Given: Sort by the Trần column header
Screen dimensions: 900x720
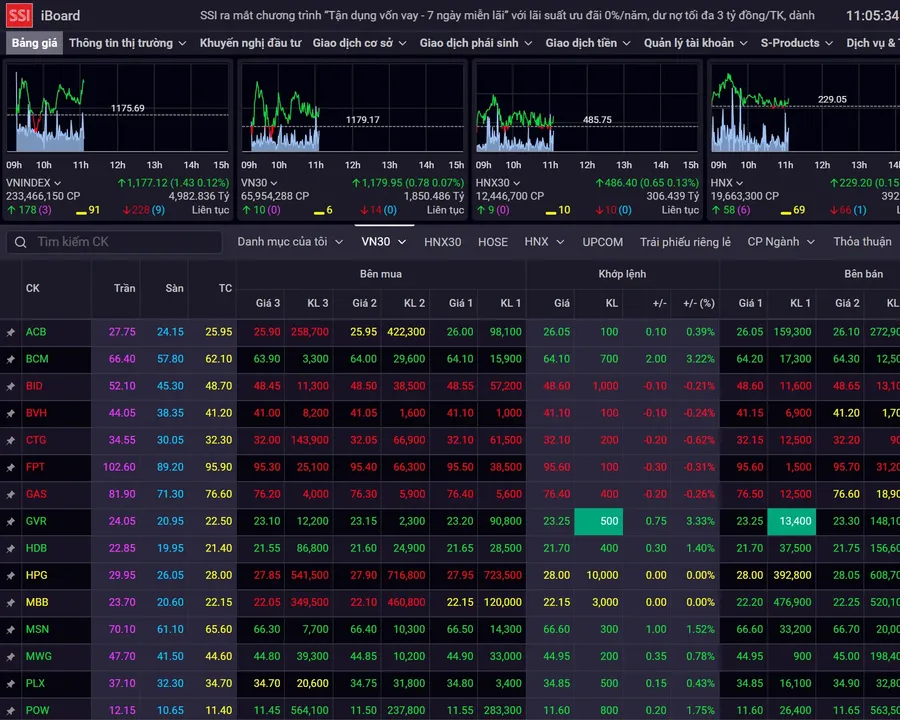Looking at the screenshot, I should click(124, 289).
